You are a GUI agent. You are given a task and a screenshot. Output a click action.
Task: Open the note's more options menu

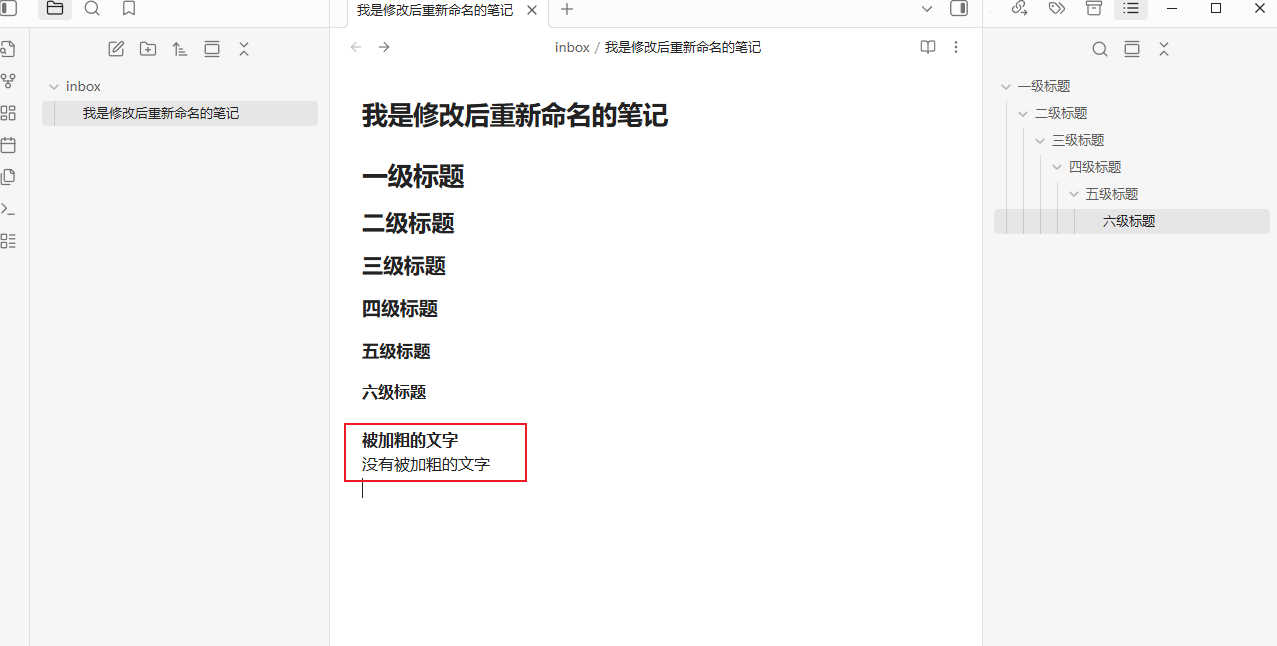pos(956,47)
